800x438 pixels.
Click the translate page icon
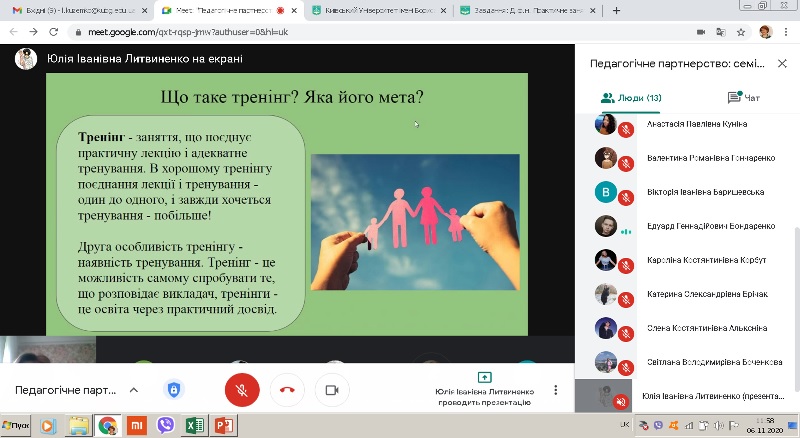coord(721,32)
